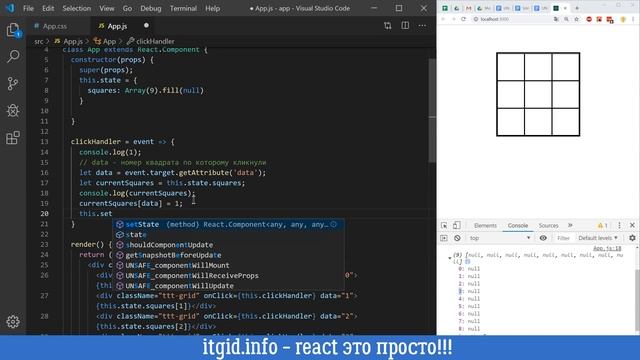The height and width of the screenshot is (360, 640).
Task: Choose the state autocomplete suggestion
Action: [228, 234]
